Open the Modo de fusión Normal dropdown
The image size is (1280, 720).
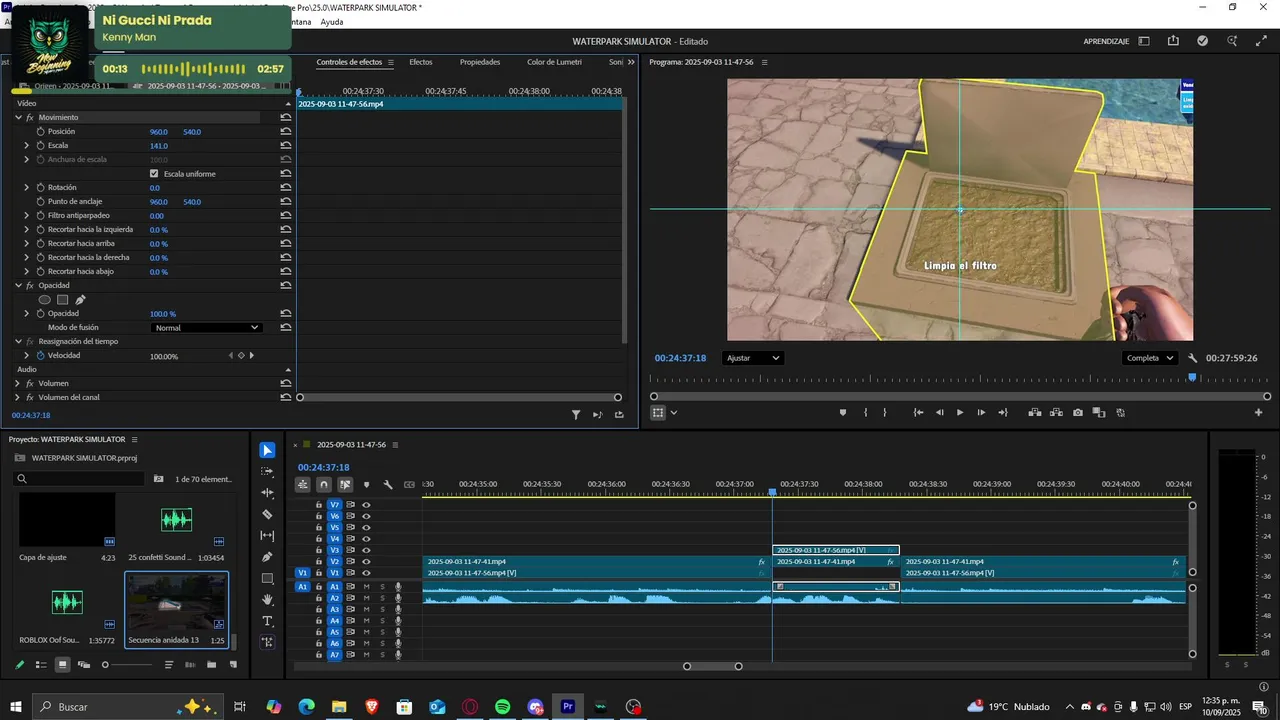tap(206, 328)
